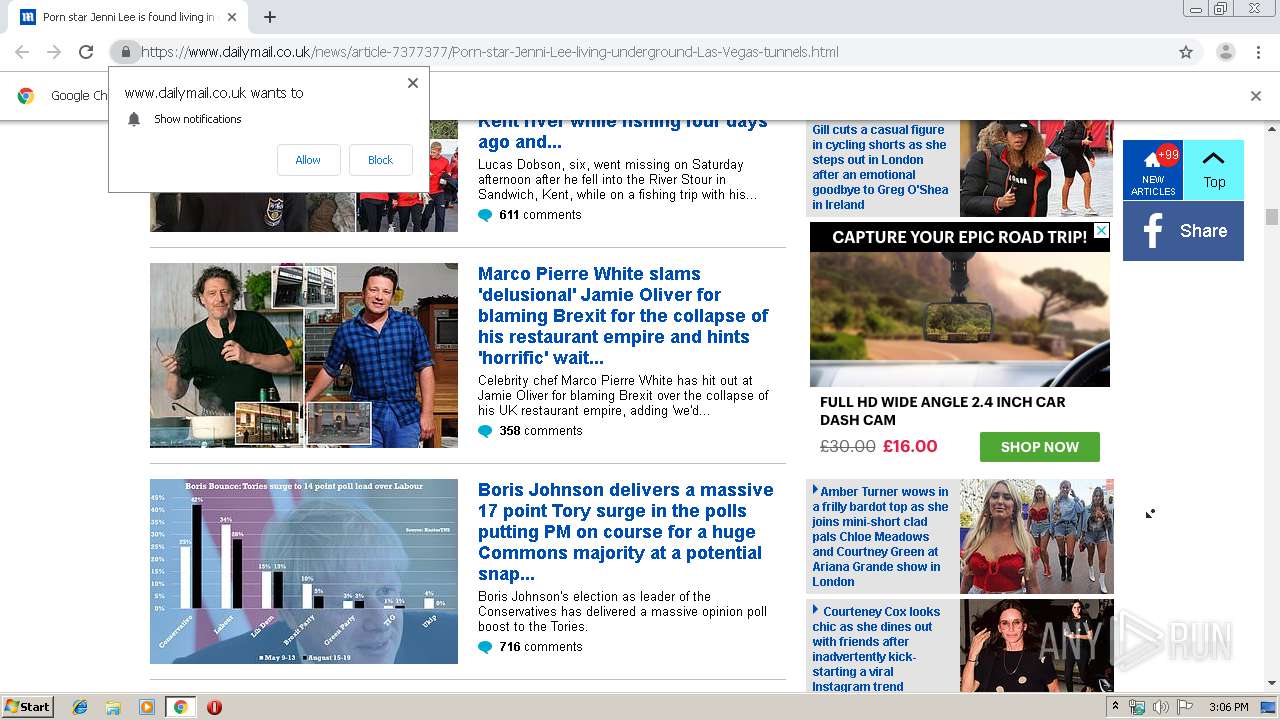Open the Amber Turner sidebar story

880,536
